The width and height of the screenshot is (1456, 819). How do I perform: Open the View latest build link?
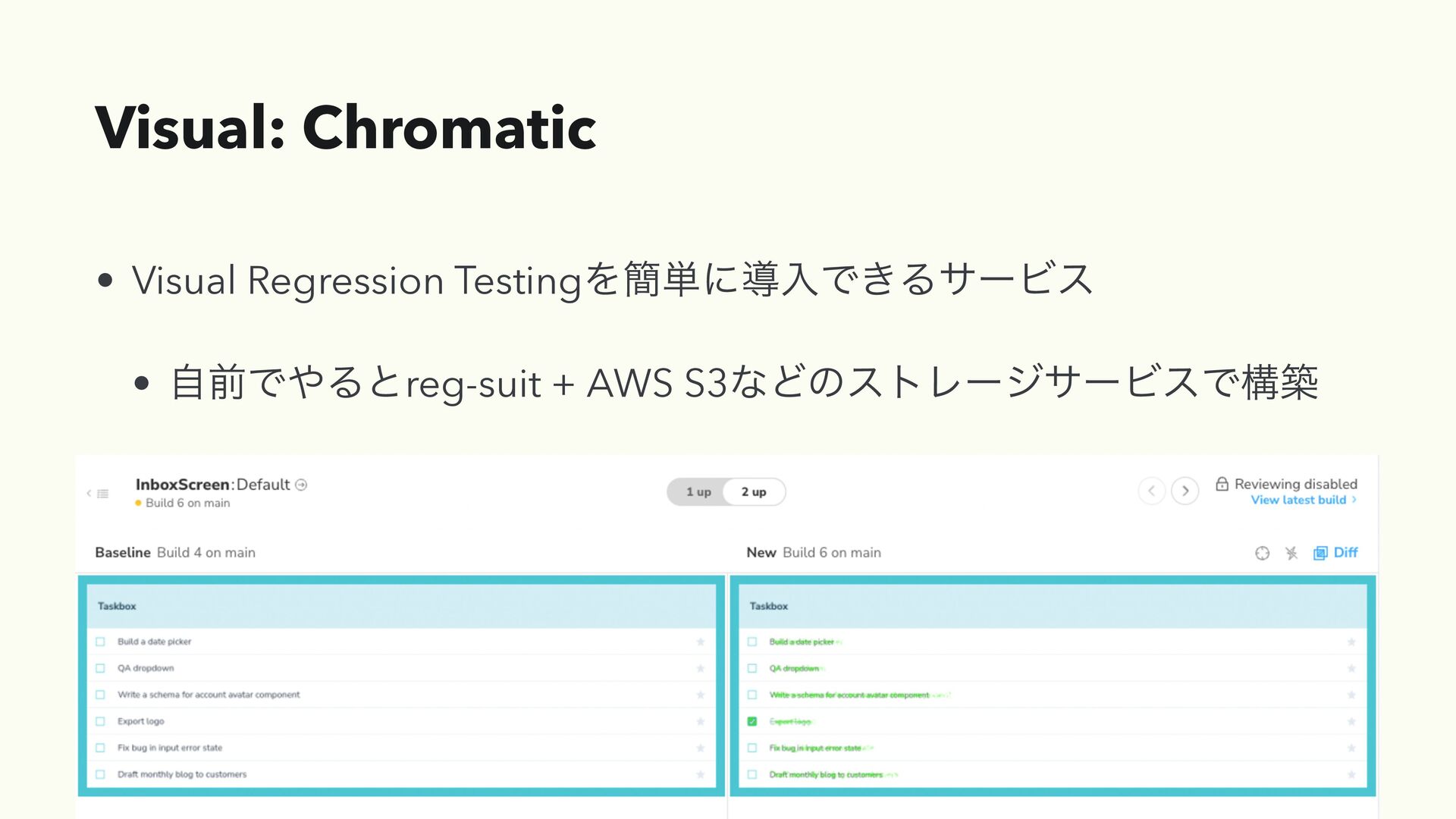[1298, 500]
